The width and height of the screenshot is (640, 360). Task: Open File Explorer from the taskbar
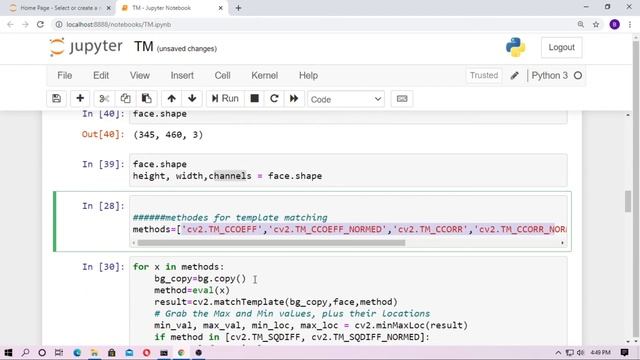94,353
